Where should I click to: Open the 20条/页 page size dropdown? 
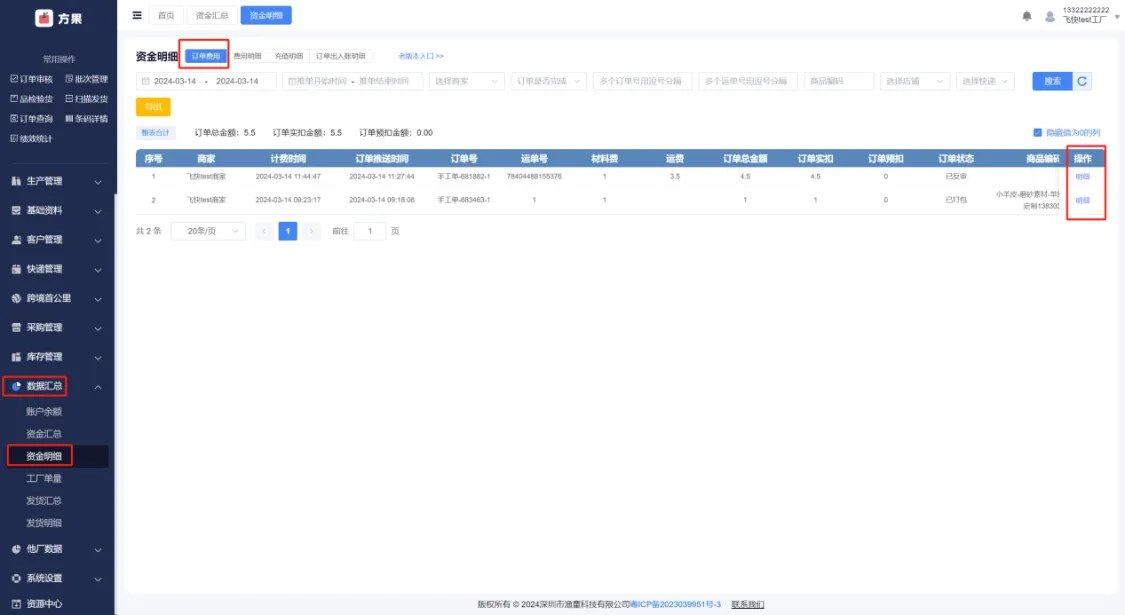tap(208, 231)
